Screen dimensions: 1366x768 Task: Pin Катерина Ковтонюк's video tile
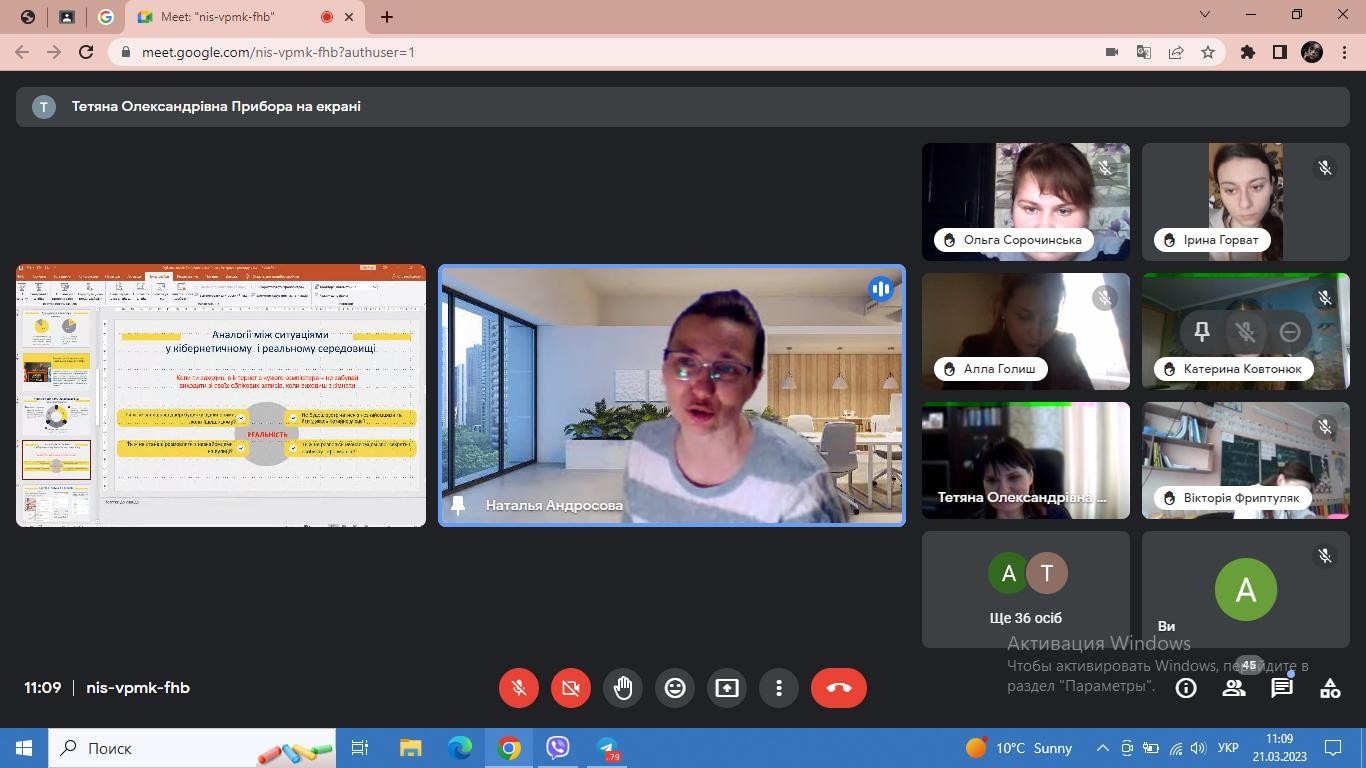tap(1202, 332)
